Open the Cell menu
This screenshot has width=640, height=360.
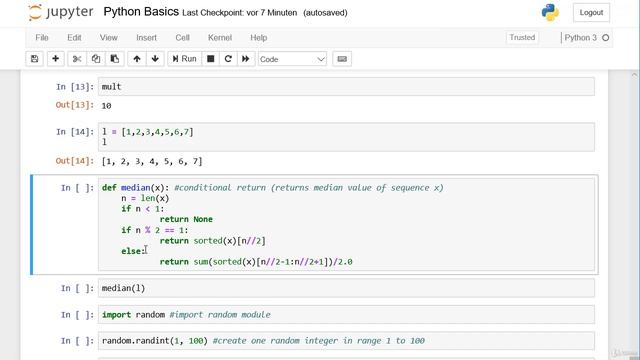[182, 38]
